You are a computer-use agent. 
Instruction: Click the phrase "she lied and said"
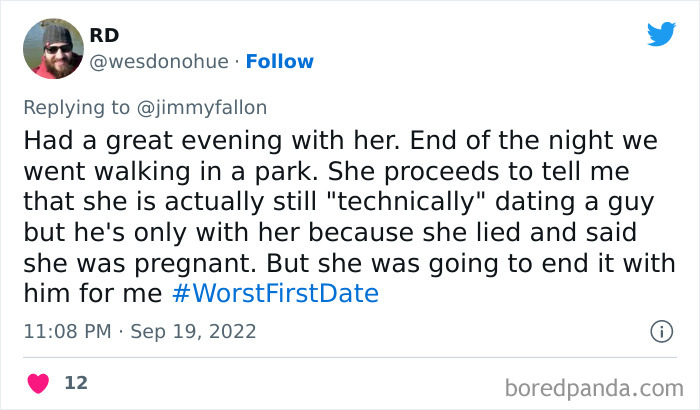pos(568,233)
